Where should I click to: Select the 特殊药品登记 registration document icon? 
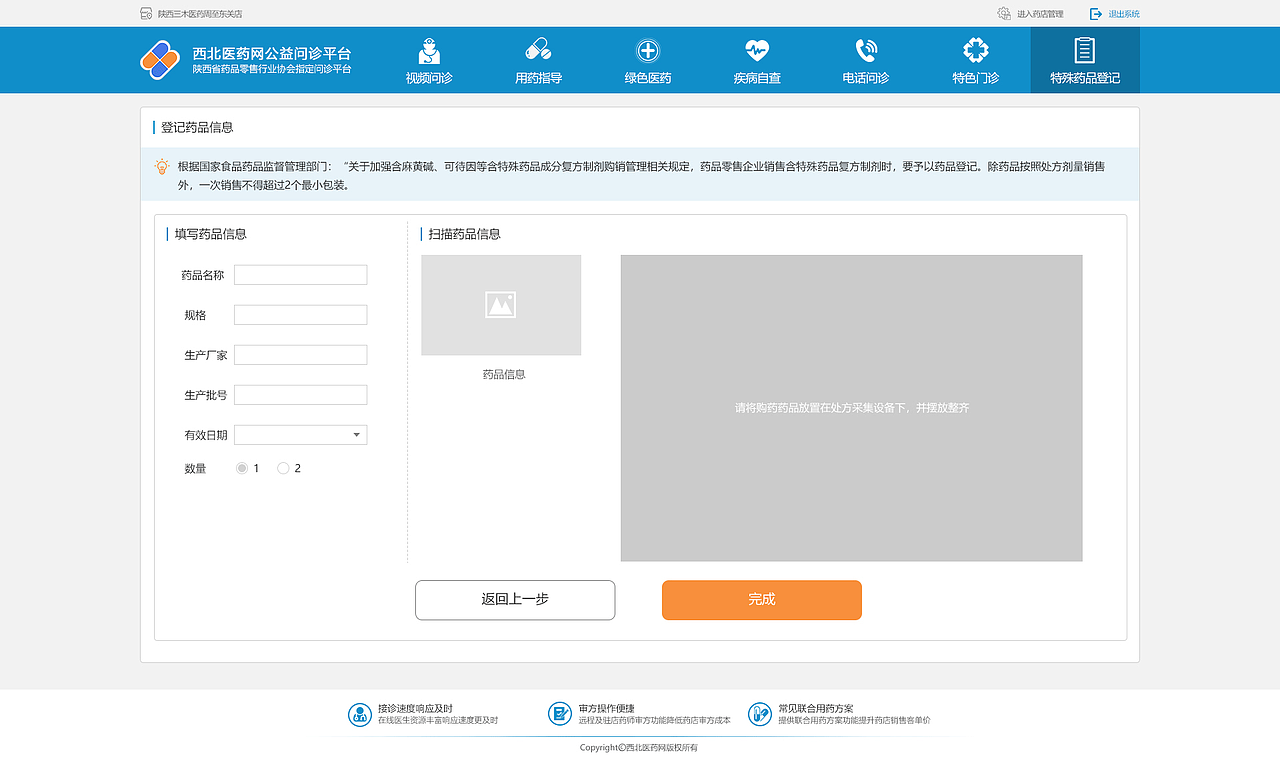1084,48
